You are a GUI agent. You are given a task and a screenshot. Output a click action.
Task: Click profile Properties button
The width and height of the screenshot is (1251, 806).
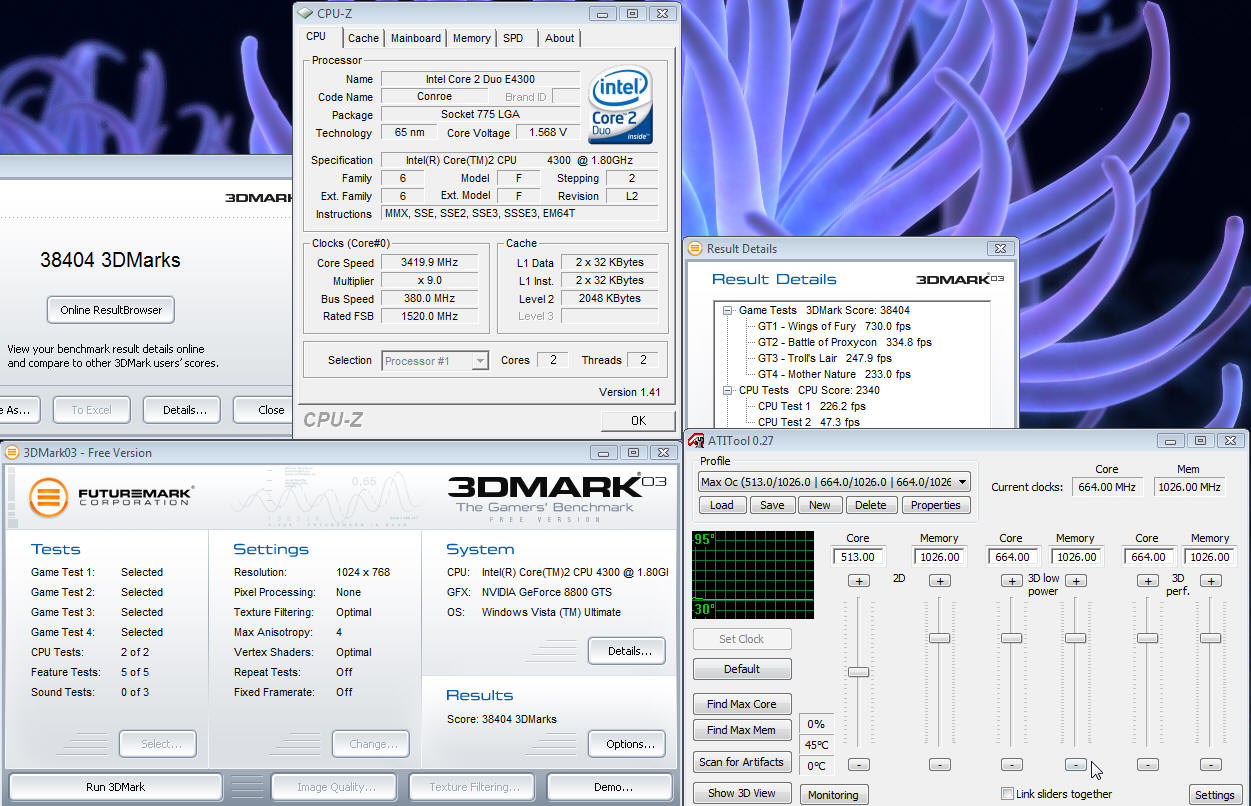(936, 505)
